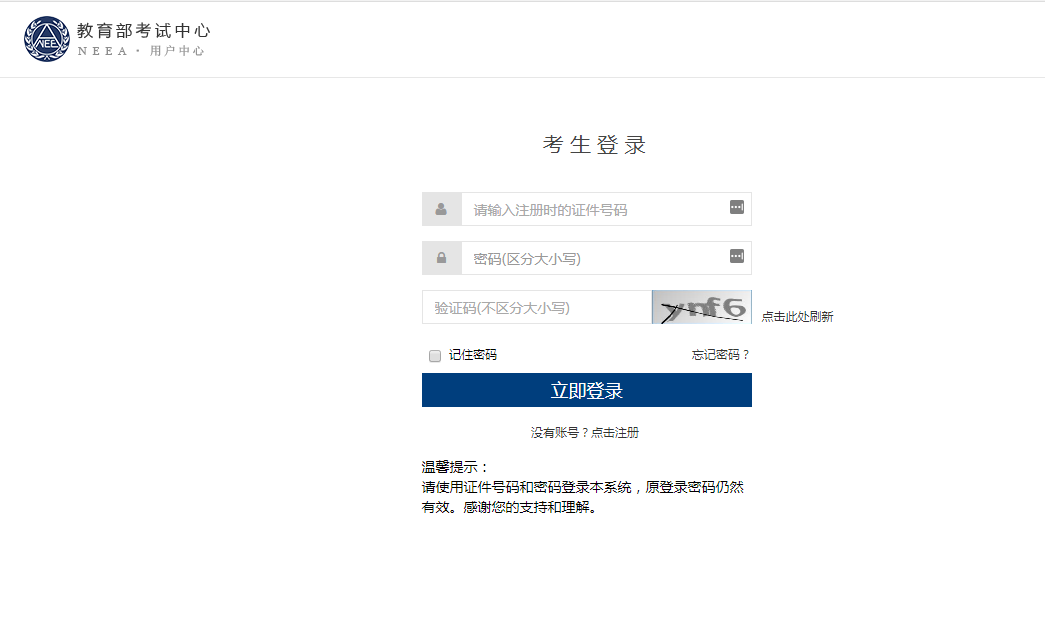Click the autofill icon in password field
This screenshot has width=1045, height=623.
(737, 256)
